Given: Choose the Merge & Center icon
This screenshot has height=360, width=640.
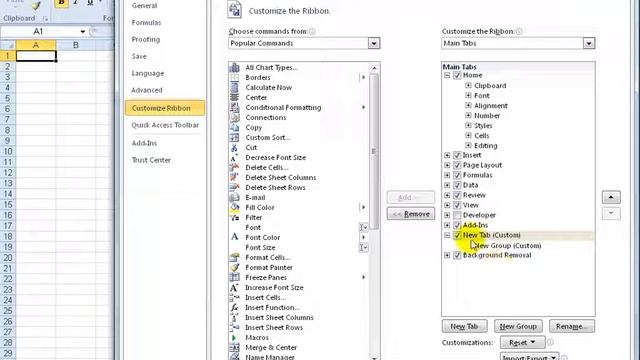Looking at the screenshot, I should click(x=235, y=347).
